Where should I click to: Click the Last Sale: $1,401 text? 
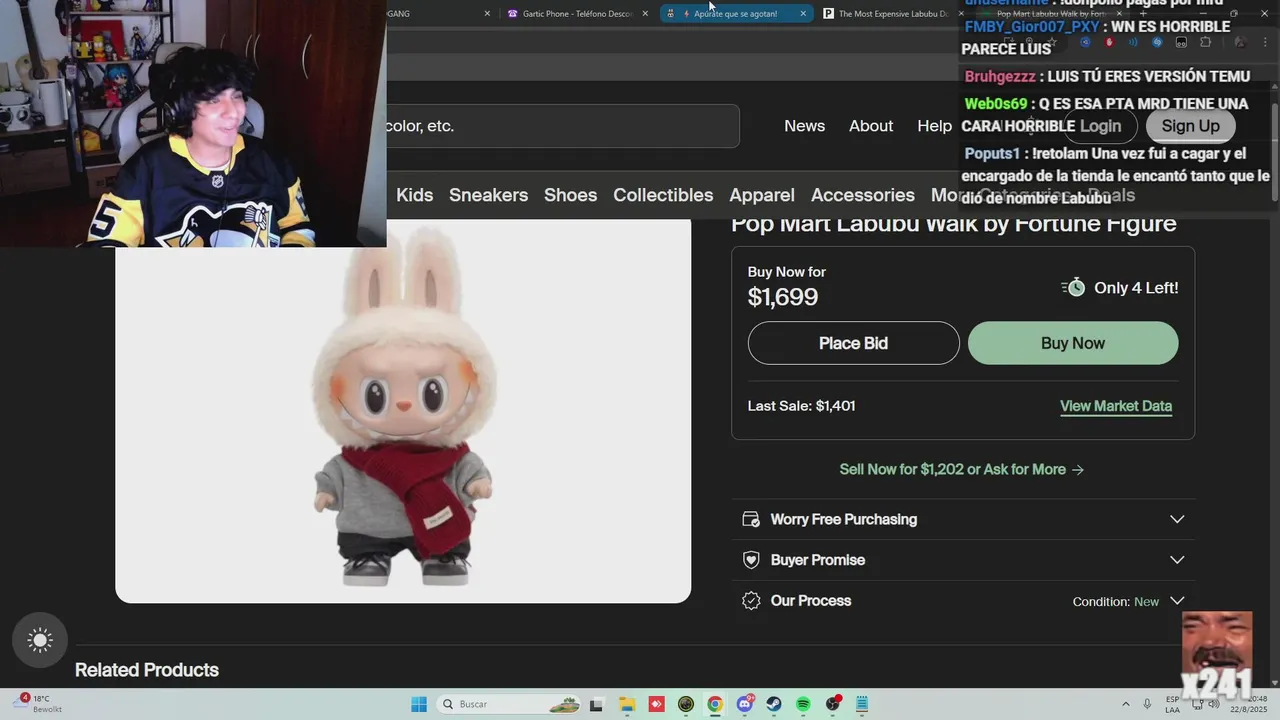(801, 406)
